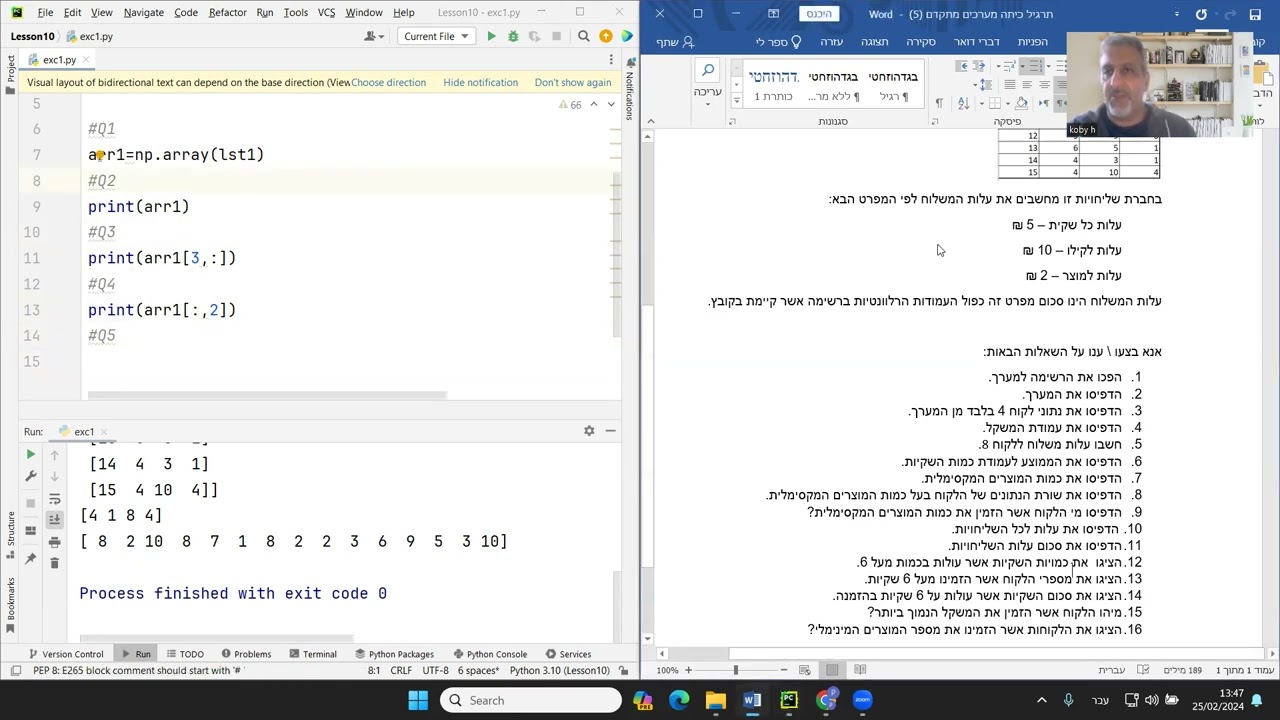
Task: Sort icon in Word's paragraph group
Action: click(x=963, y=103)
